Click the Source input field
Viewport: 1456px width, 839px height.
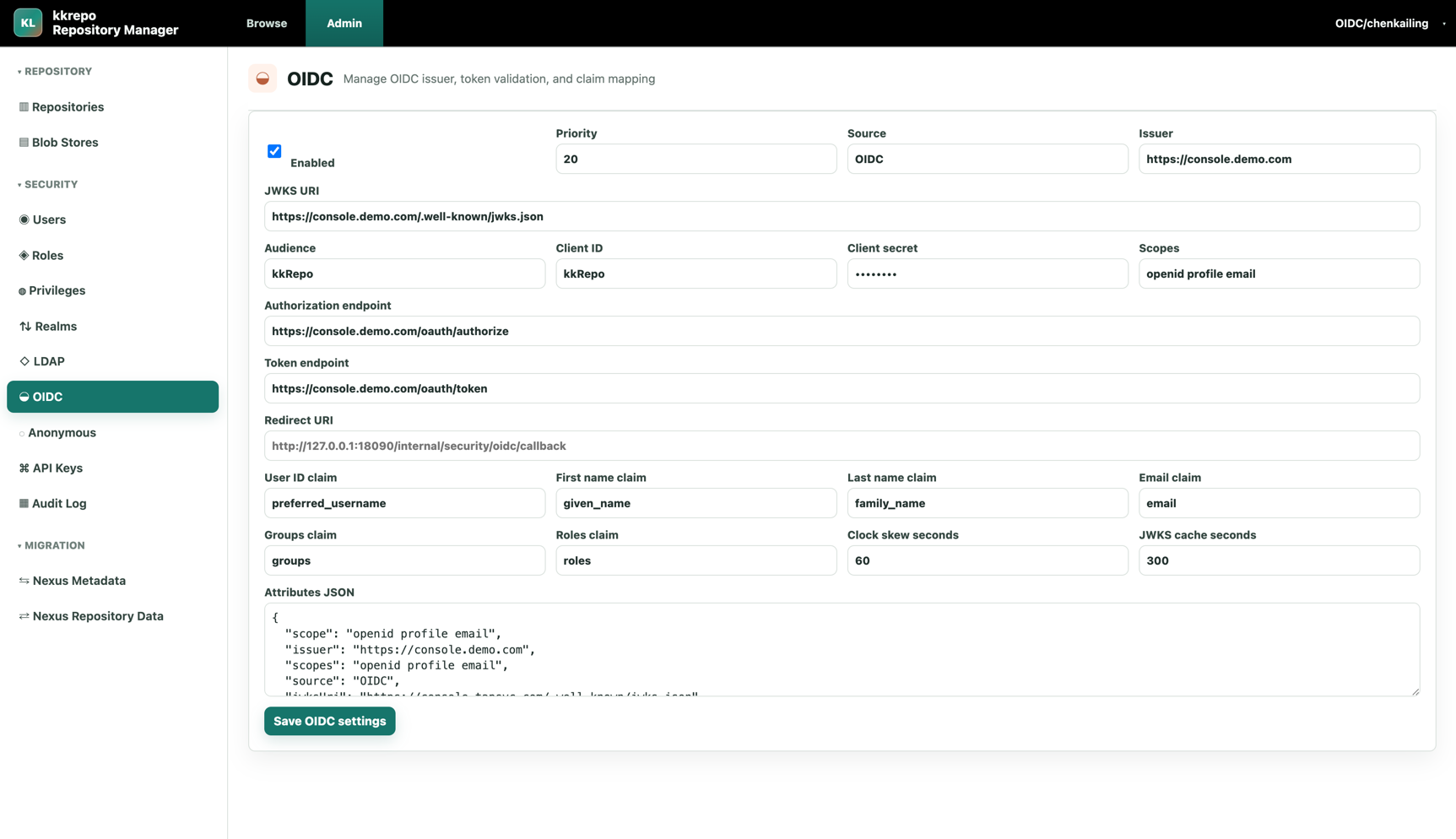point(988,159)
